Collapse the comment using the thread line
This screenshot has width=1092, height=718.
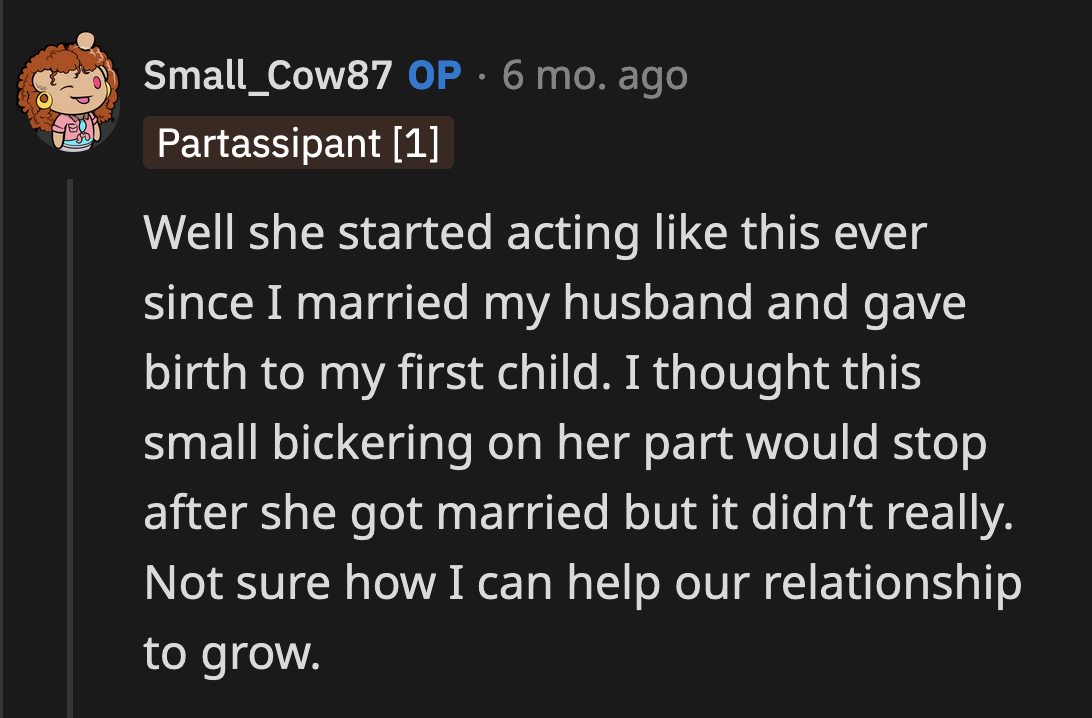click(70, 450)
